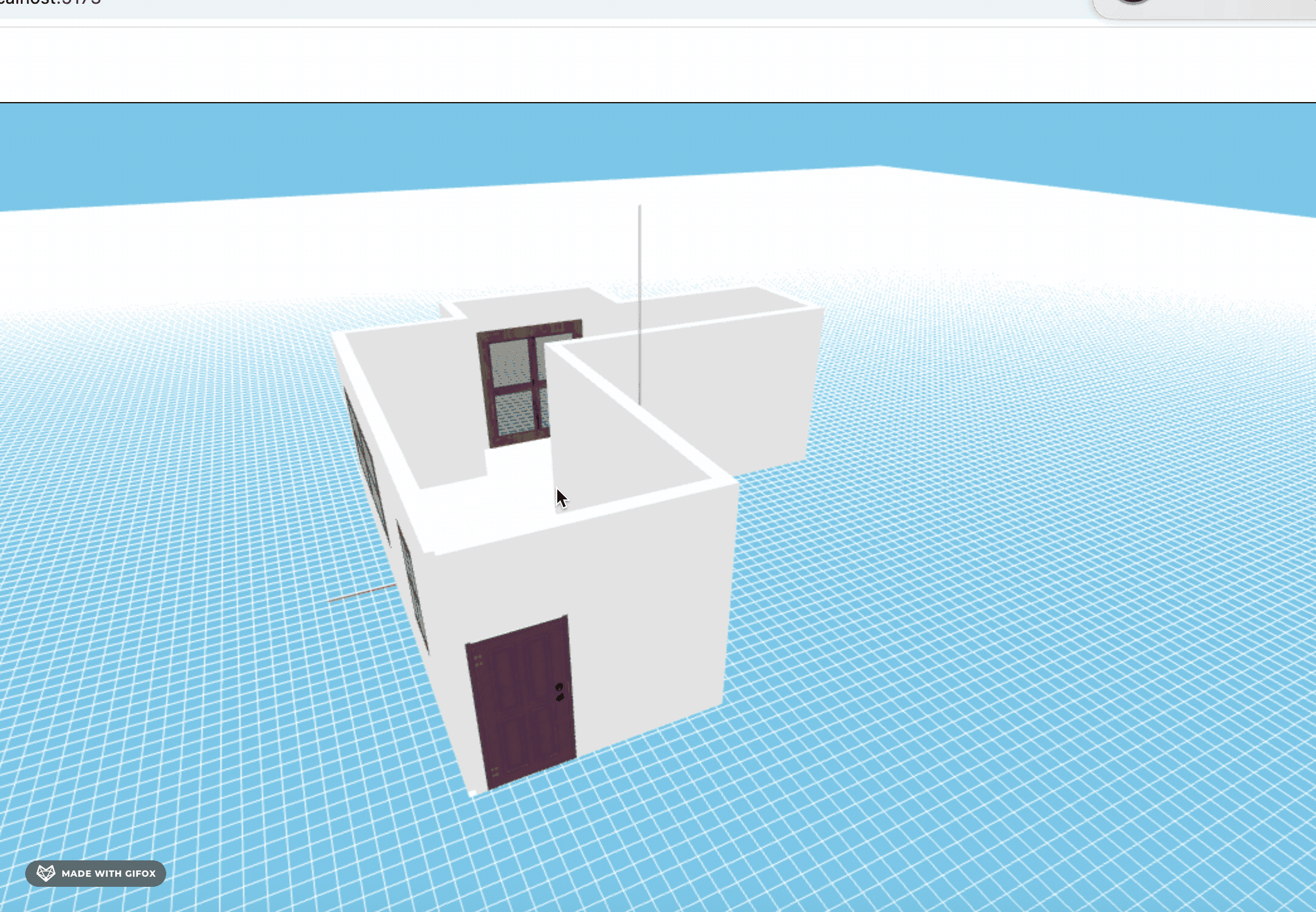Image resolution: width=1316 pixels, height=912 pixels.
Task: Click the cut-off localhost address in the browser
Action: (50, 3)
